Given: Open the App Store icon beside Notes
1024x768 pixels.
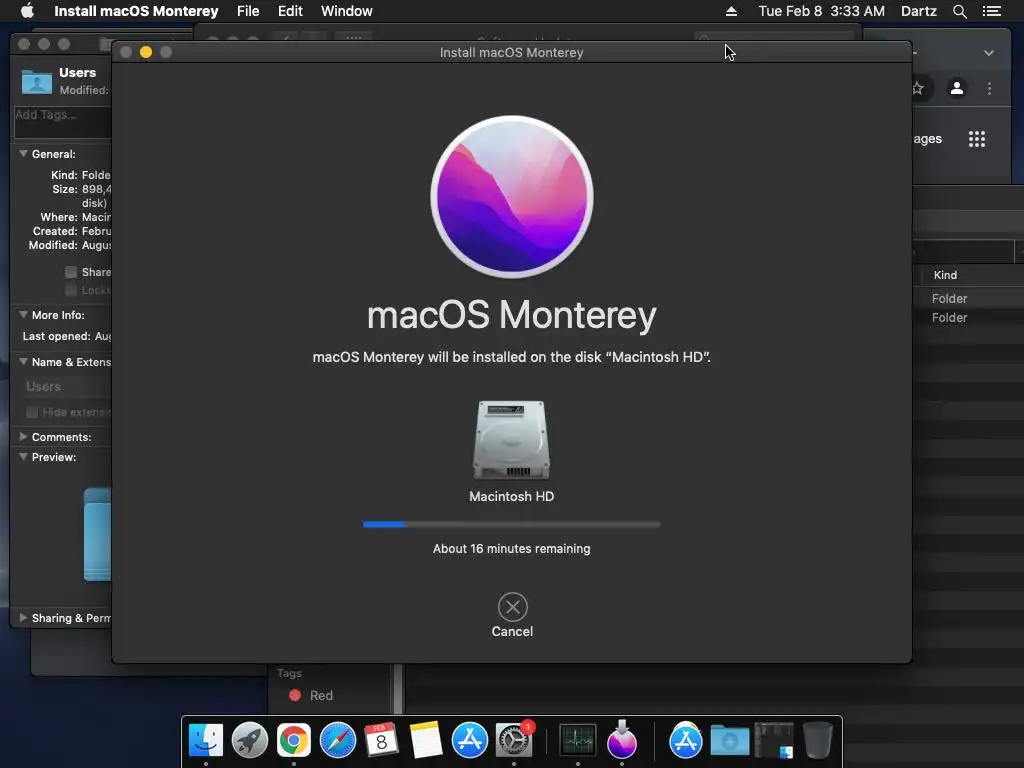Looking at the screenshot, I should [470, 740].
